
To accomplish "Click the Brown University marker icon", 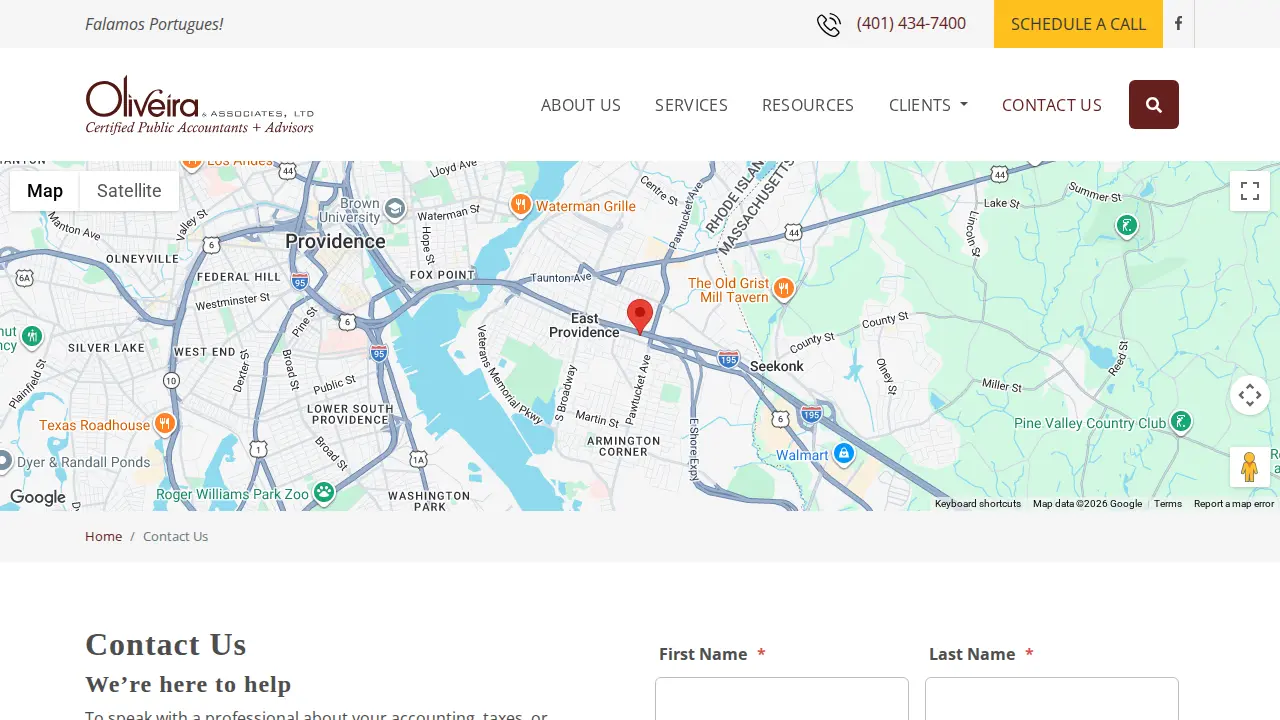I will tap(395, 208).
